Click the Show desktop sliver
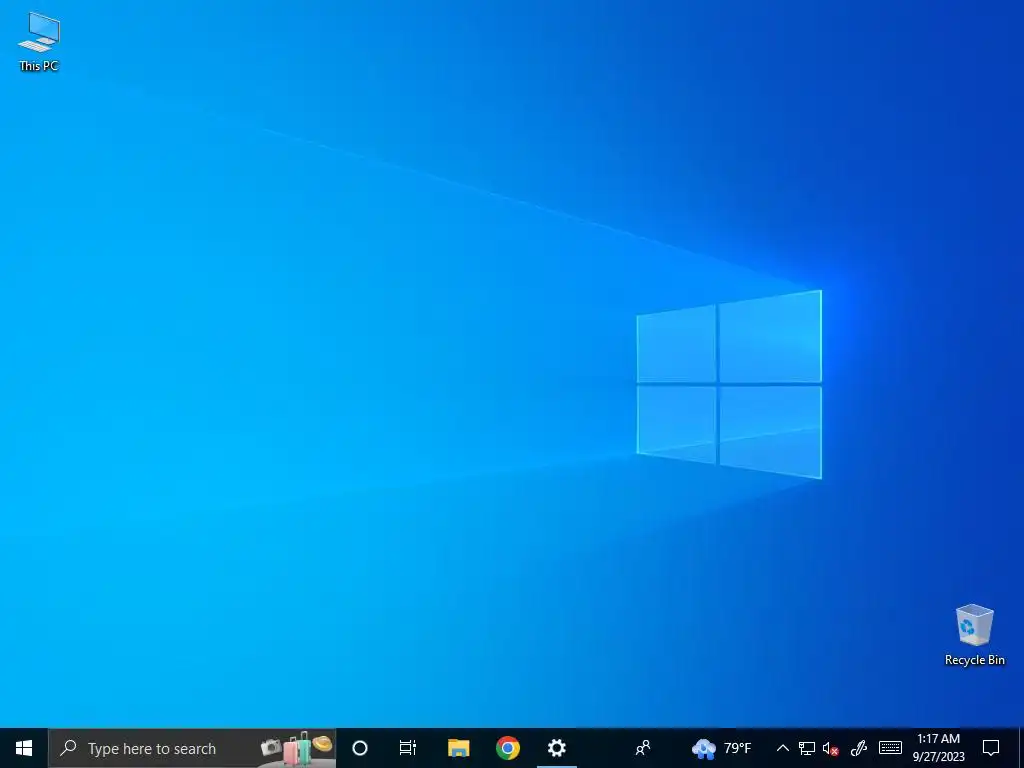Viewport: 1024px width, 768px height. pyautogui.click(x=1021, y=748)
